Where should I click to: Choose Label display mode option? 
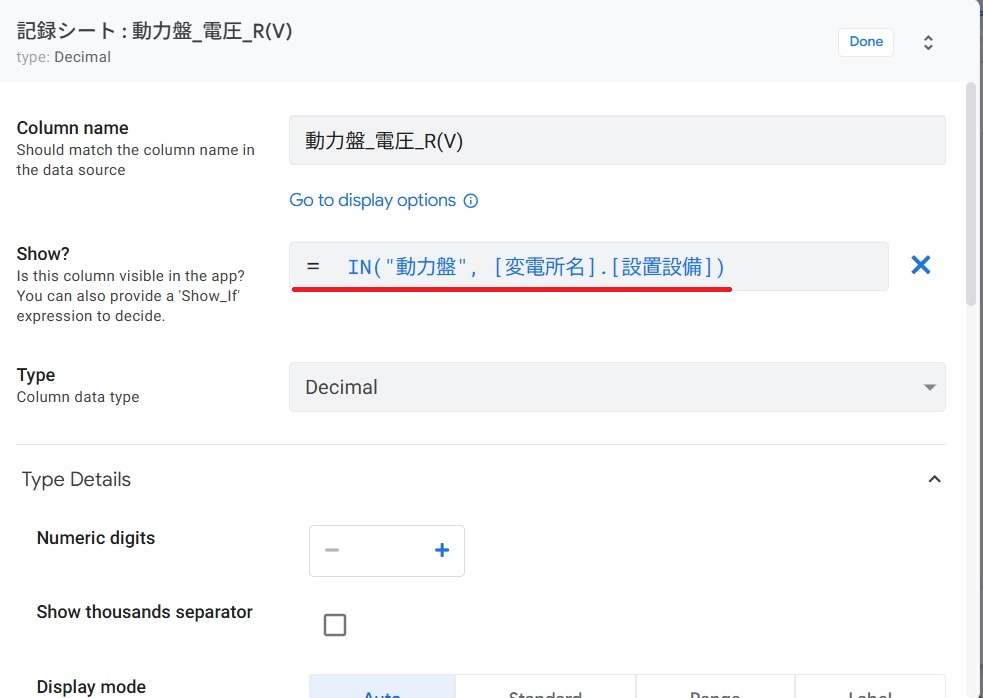[x=868, y=690]
